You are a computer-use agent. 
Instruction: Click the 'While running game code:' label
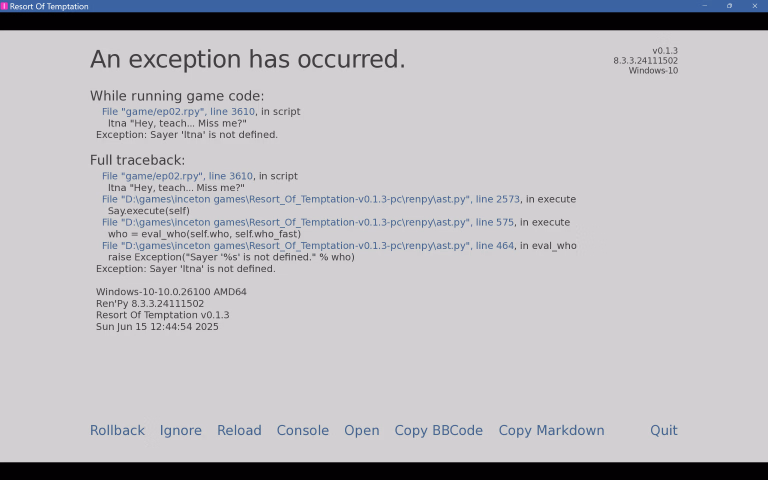click(177, 96)
